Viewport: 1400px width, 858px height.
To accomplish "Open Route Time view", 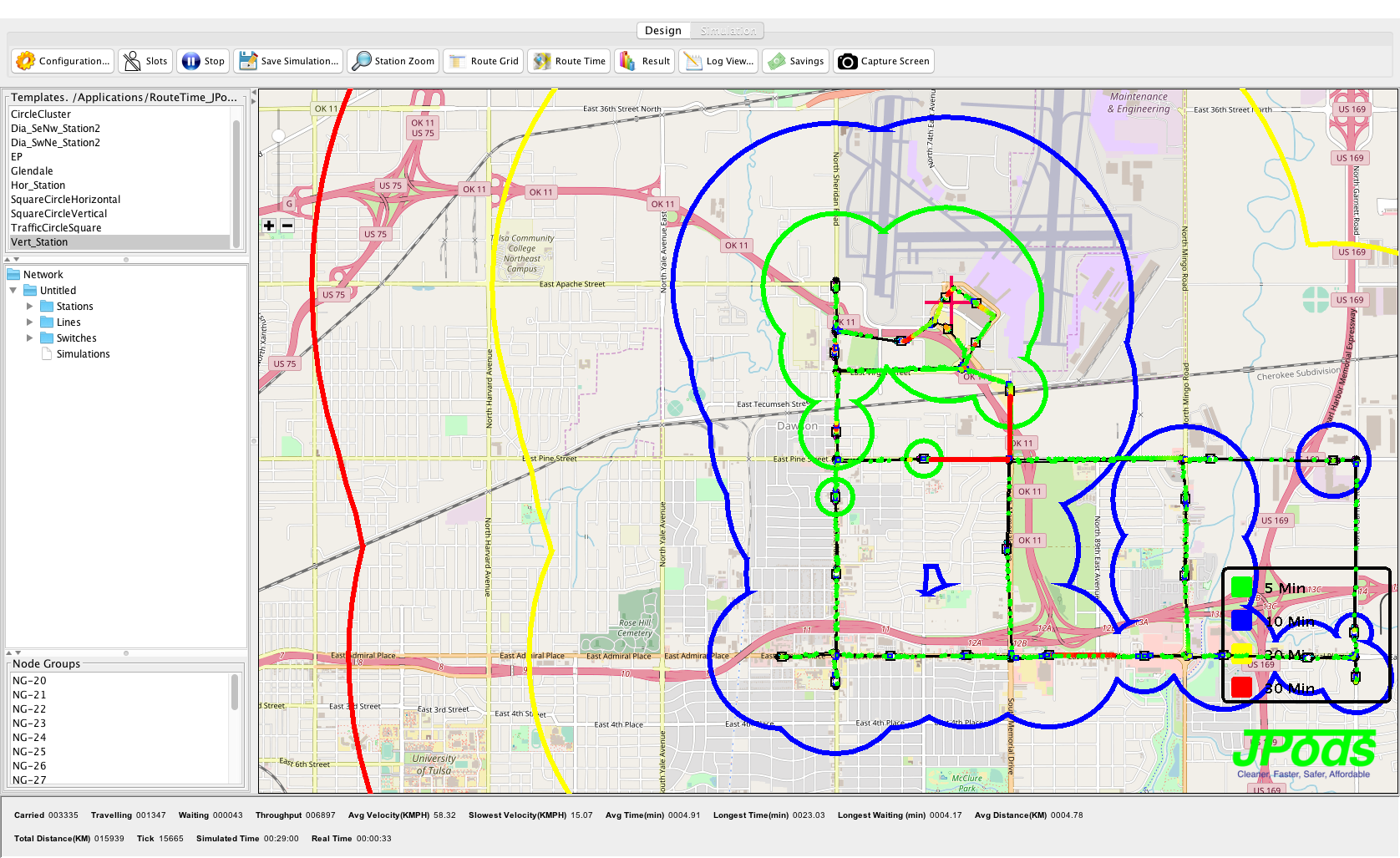I will coord(570,61).
